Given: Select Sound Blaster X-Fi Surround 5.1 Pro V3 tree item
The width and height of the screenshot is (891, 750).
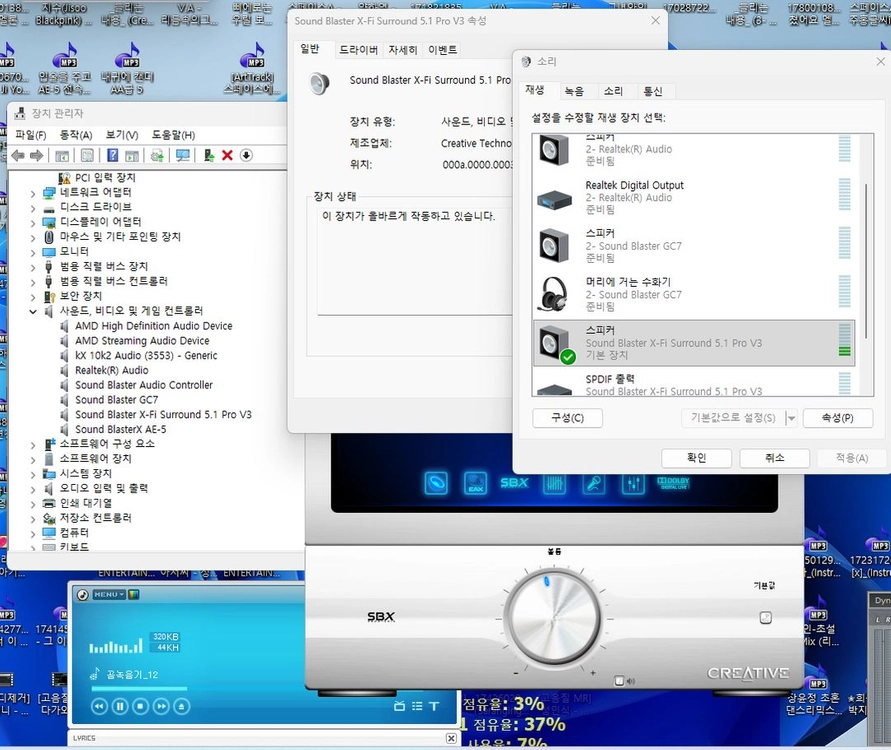Looking at the screenshot, I should [x=163, y=415].
